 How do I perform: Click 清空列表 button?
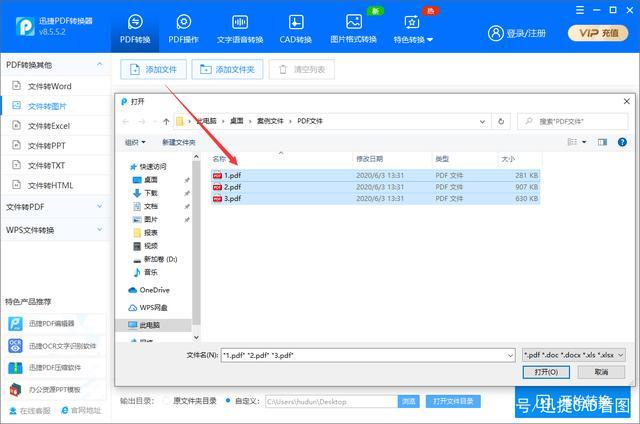click(302, 69)
